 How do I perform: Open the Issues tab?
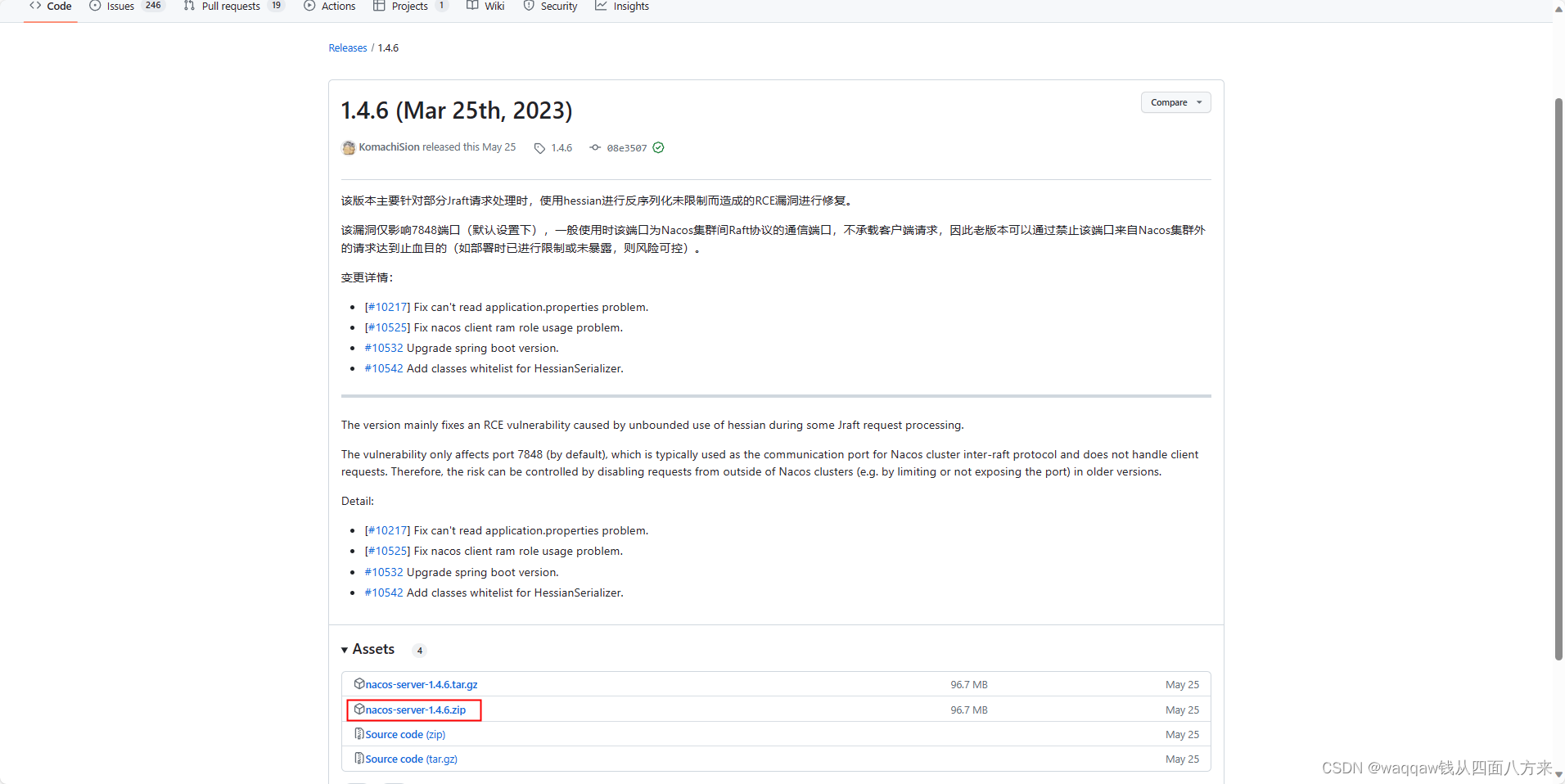[x=127, y=7]
